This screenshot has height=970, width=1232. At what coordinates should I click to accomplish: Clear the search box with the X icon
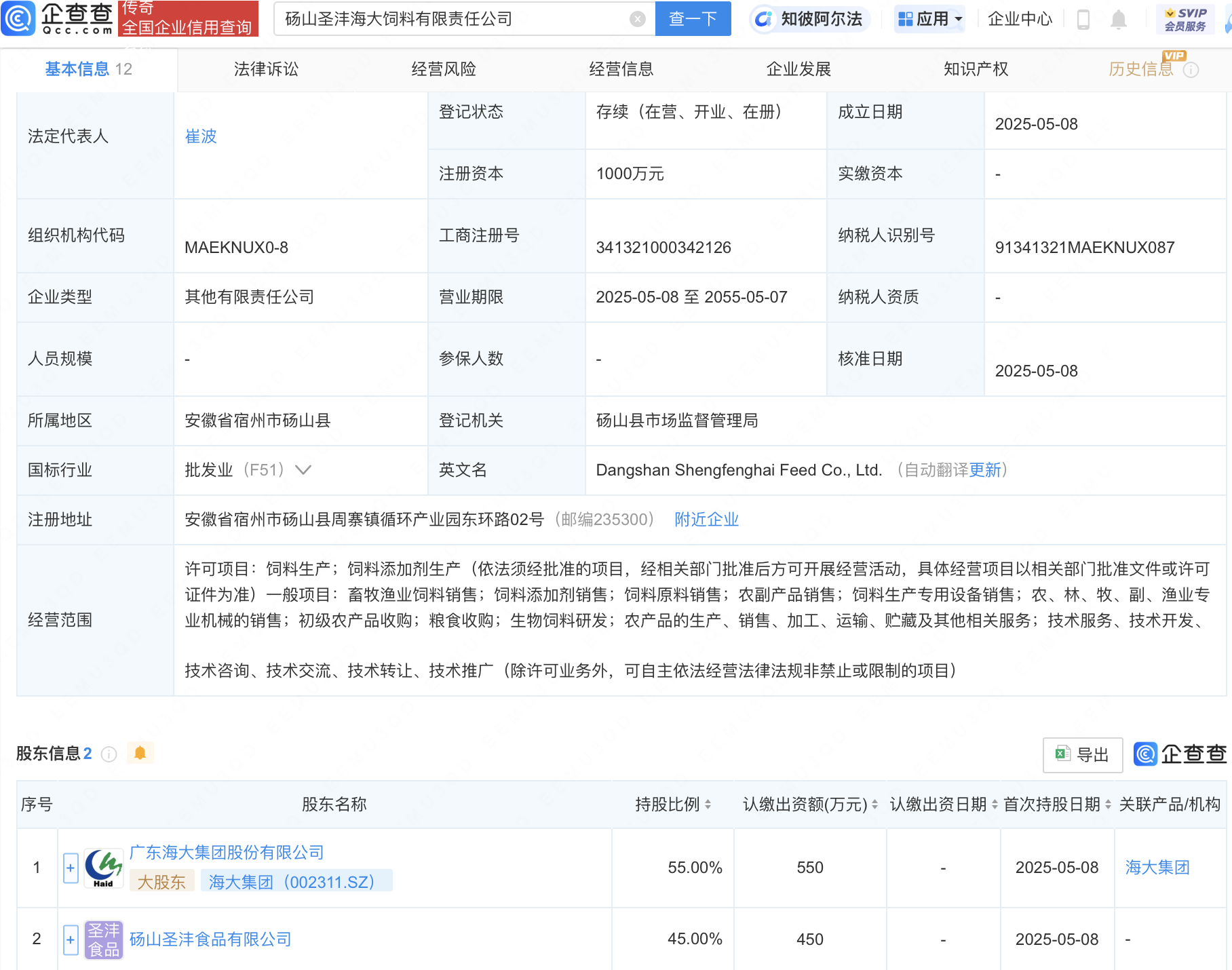(637, 19)
